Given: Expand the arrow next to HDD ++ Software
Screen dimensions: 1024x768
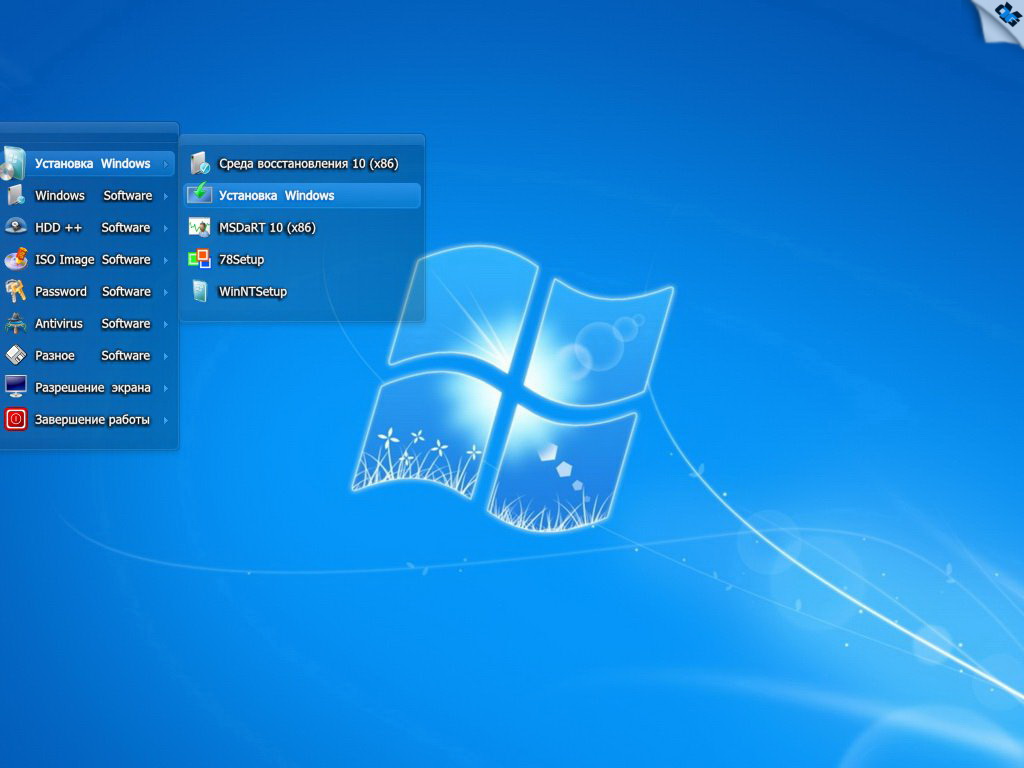Looking at the screenshot, I should pyautogui.click(x=166, y=228).
